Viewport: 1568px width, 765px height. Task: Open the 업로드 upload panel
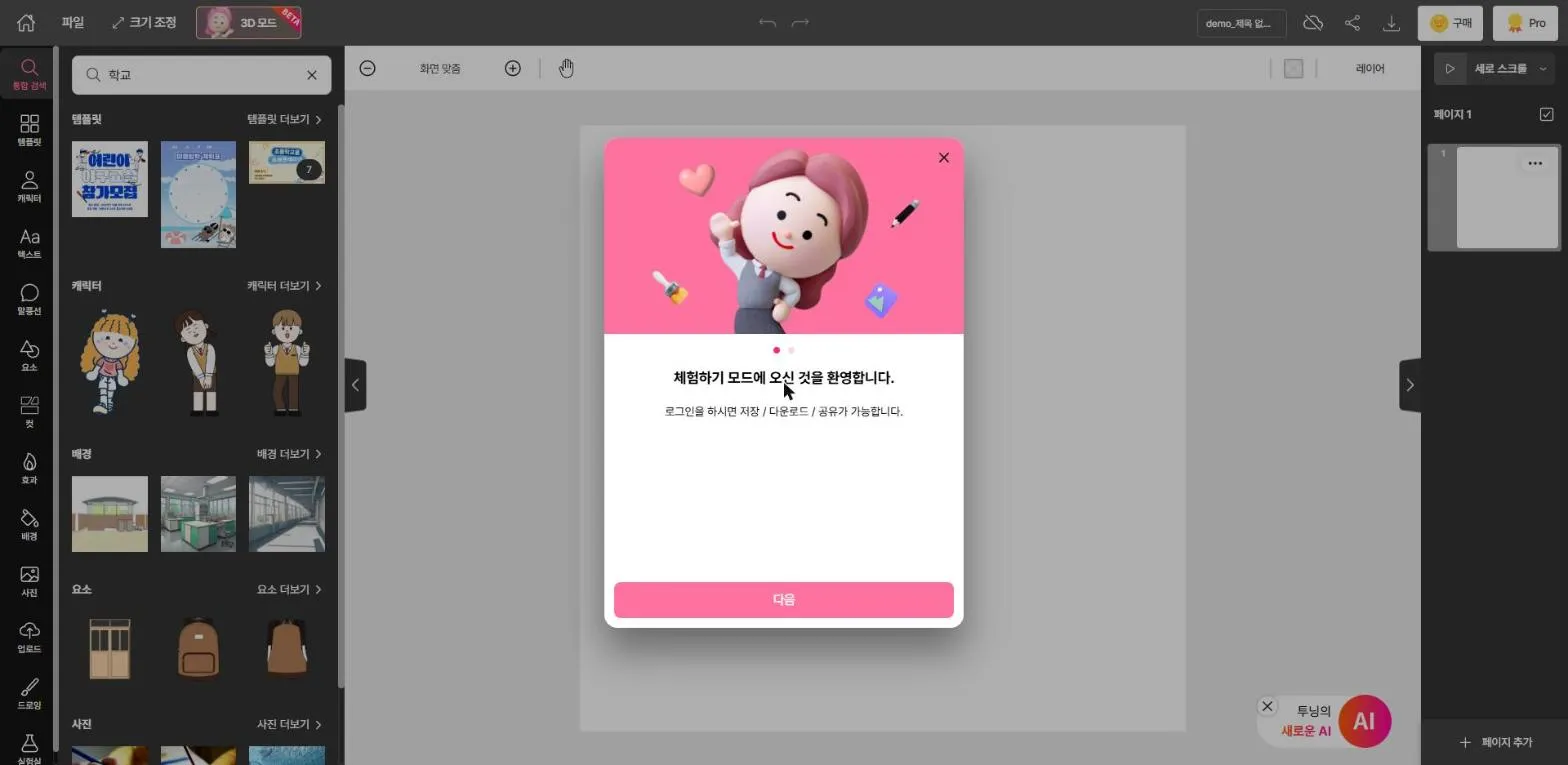coord(29,637)
